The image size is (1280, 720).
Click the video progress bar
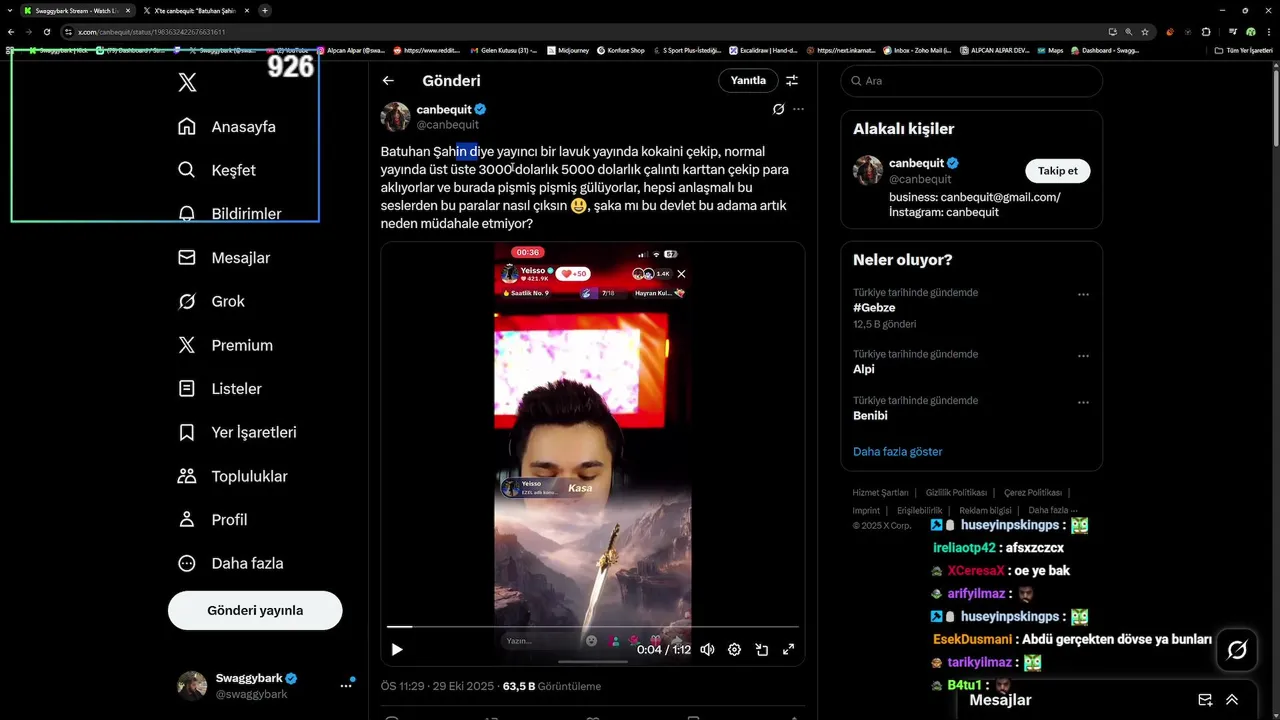point(593,627)
